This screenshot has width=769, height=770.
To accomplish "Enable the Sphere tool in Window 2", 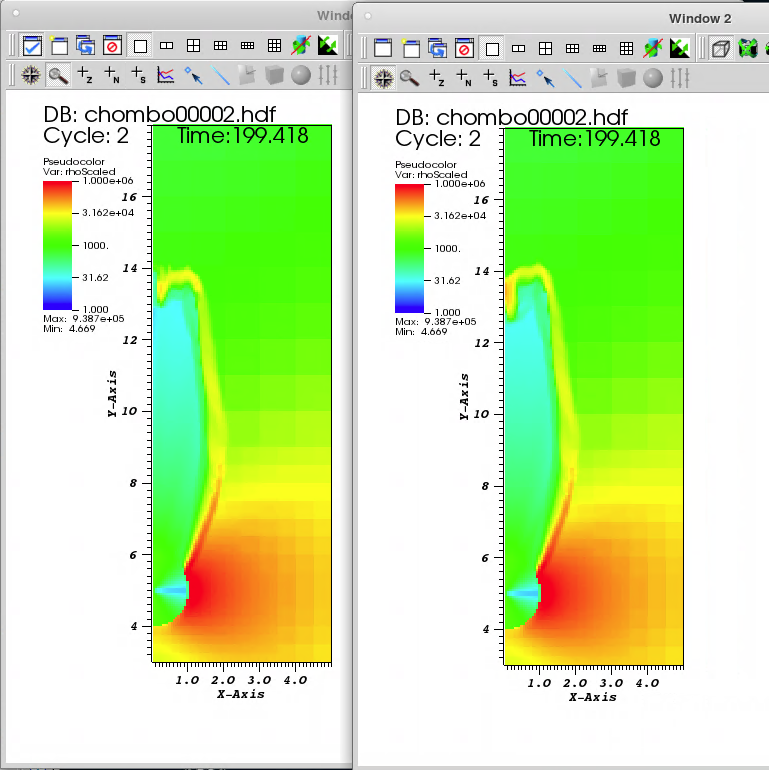I will 653,78.
